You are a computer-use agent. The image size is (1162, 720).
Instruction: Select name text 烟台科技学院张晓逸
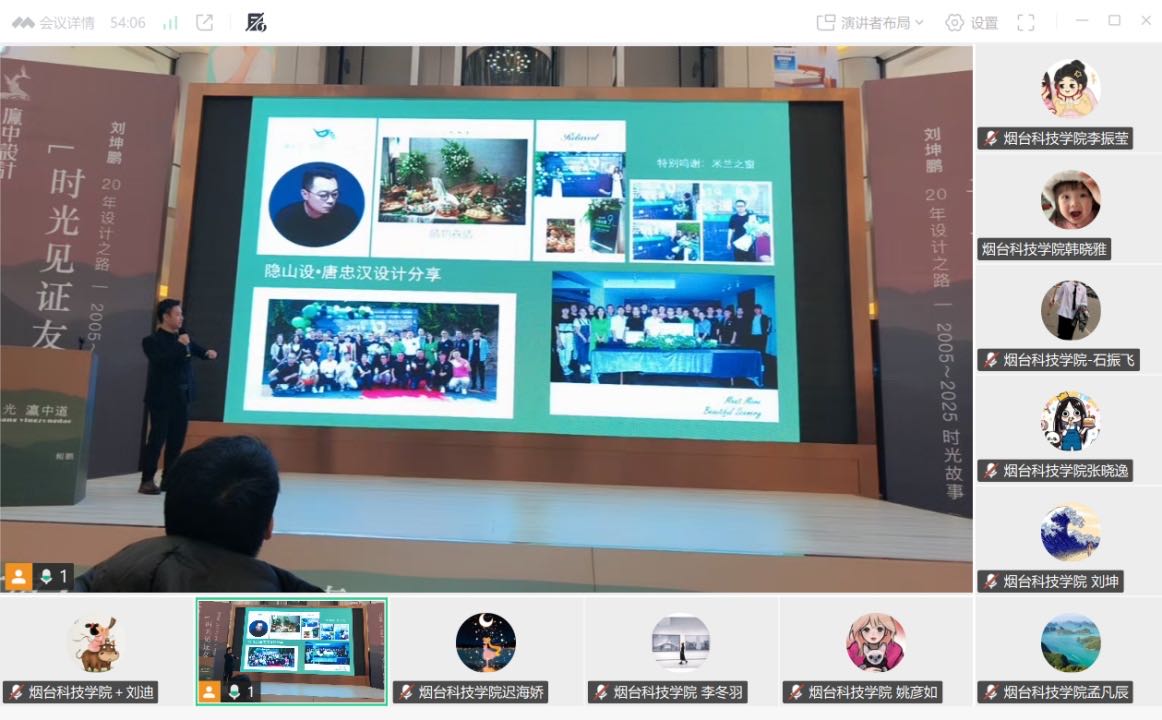1066,471
